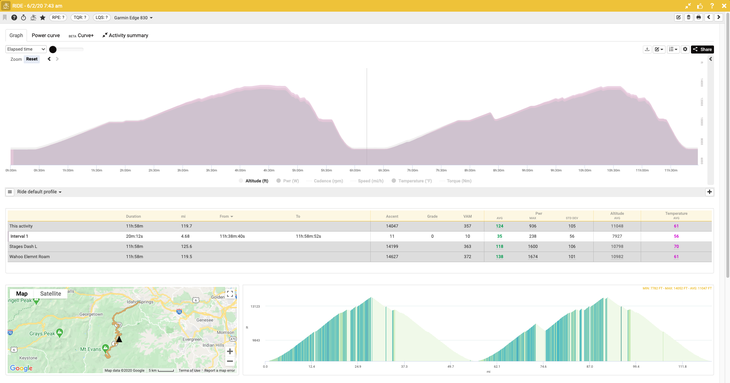Image resolution: width=730 pixels, height=383 pixels.
Task: Open help via title bar question mark
Action: point(712,6)
